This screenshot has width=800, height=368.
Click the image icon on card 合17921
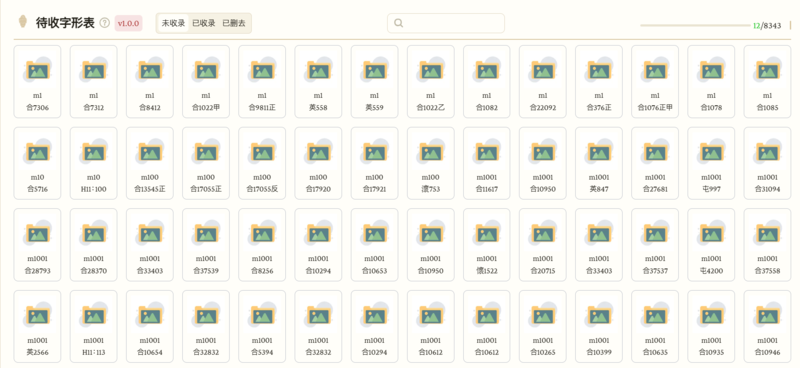(x=374, y=152)
